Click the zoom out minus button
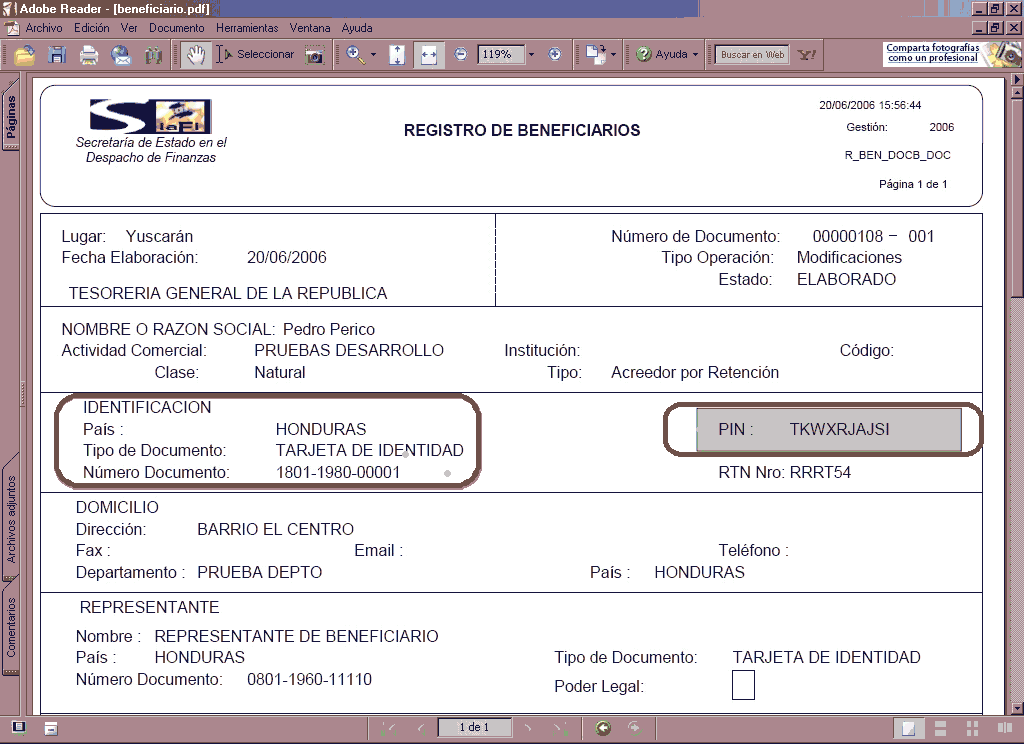1024x744 pixels. pyautogui.click(x=460, y=55)
